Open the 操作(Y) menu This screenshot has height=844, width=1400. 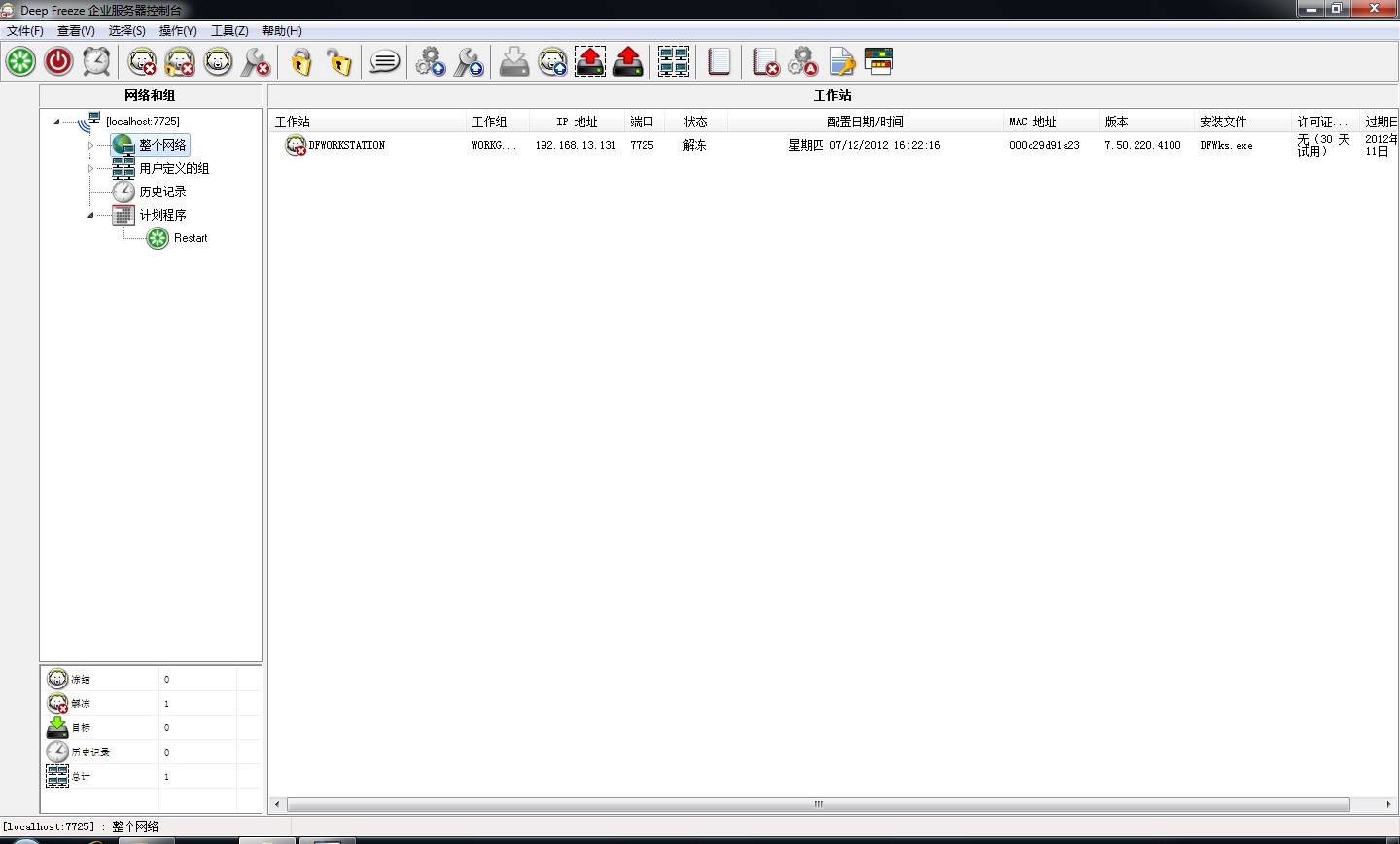point(178,31)
